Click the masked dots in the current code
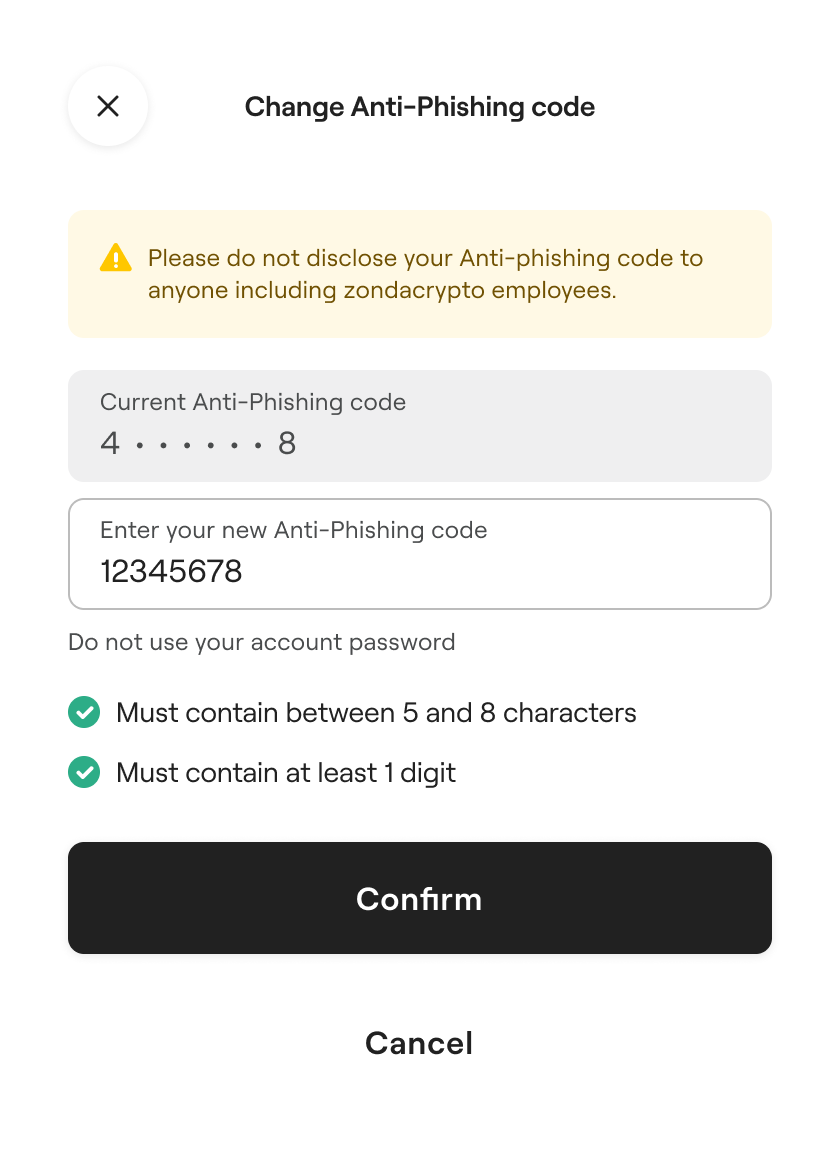 196,442
